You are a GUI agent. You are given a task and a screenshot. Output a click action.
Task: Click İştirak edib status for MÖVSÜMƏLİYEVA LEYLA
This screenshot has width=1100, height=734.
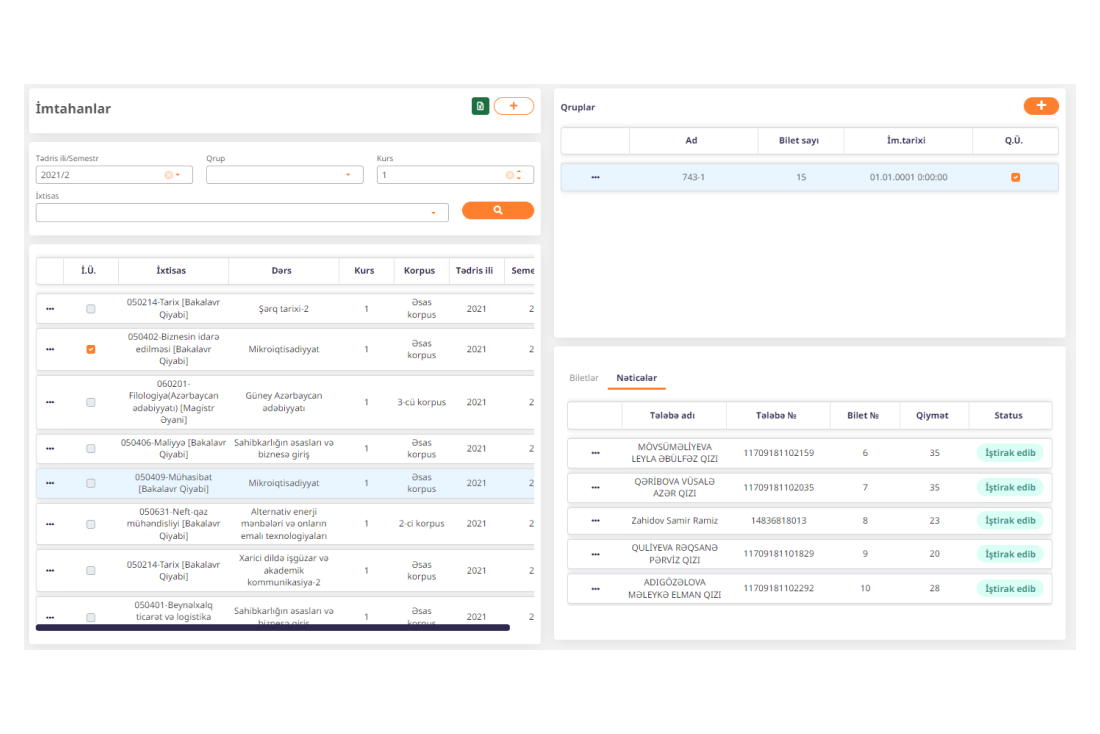click(1009, 453)
